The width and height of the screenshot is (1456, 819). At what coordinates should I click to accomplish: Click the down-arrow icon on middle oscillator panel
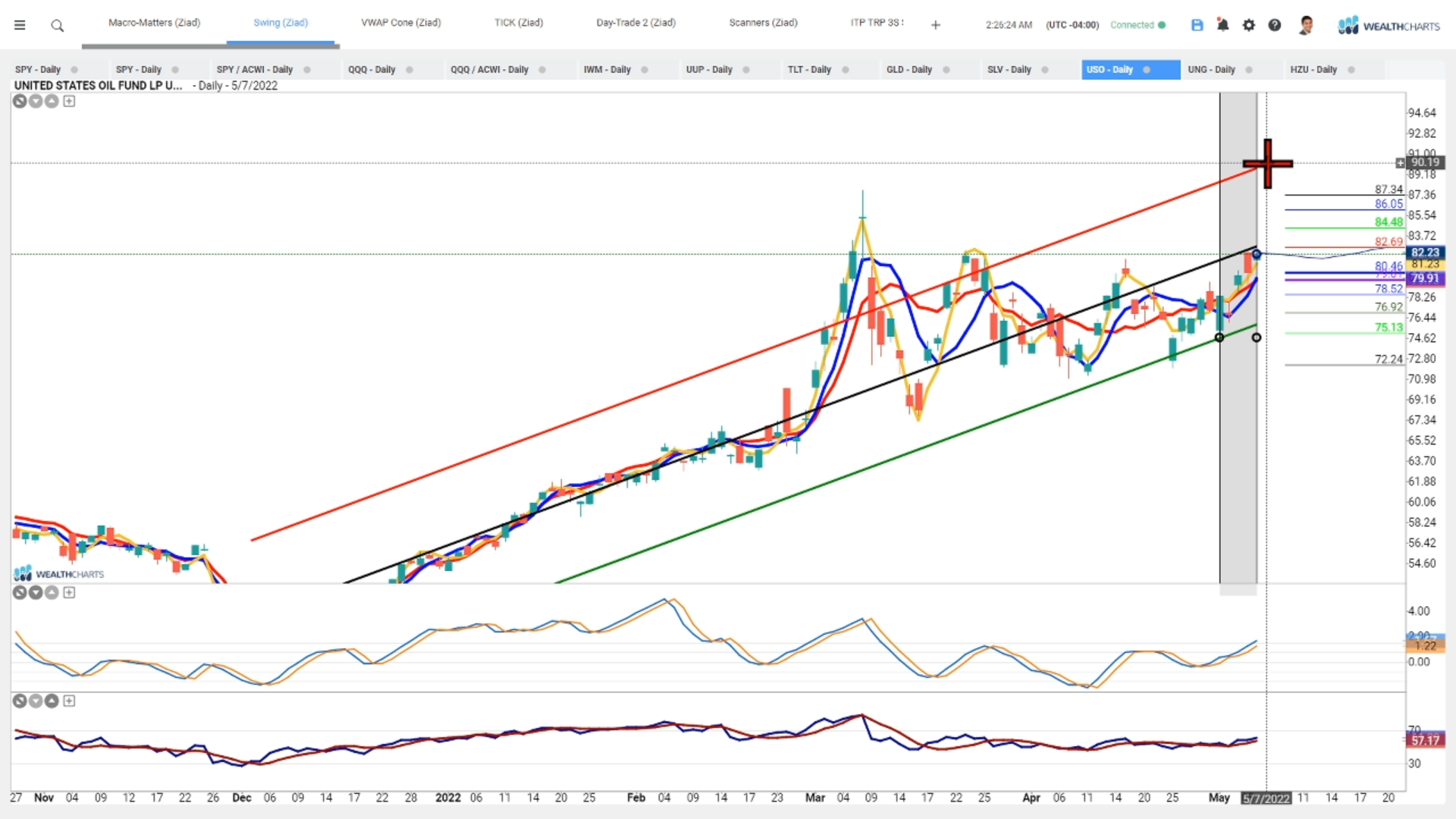36,592
